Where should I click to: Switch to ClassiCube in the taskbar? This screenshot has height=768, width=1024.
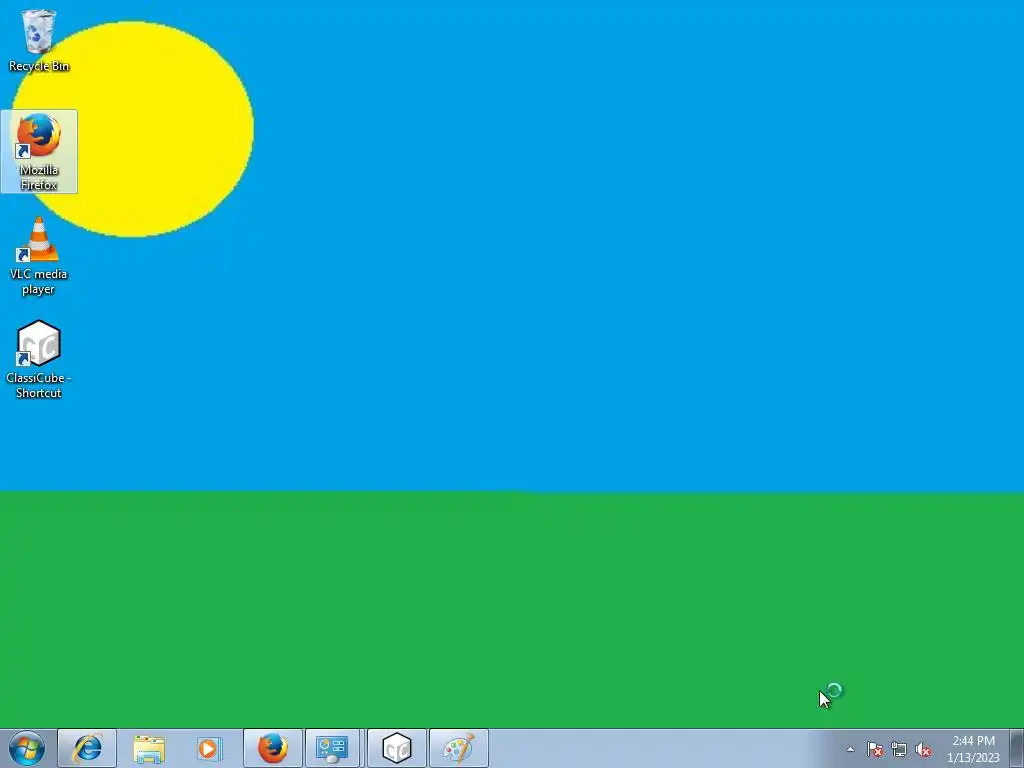(x=396, y=748)
